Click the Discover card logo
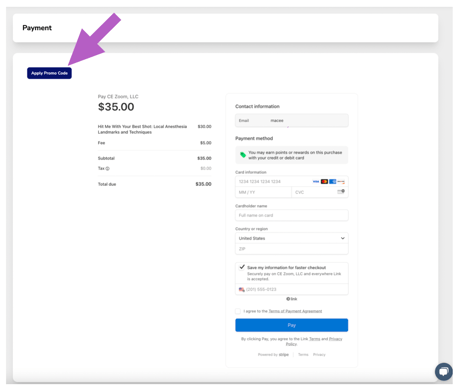The height and width of the screenshot is (391, 462). (341, 182)
